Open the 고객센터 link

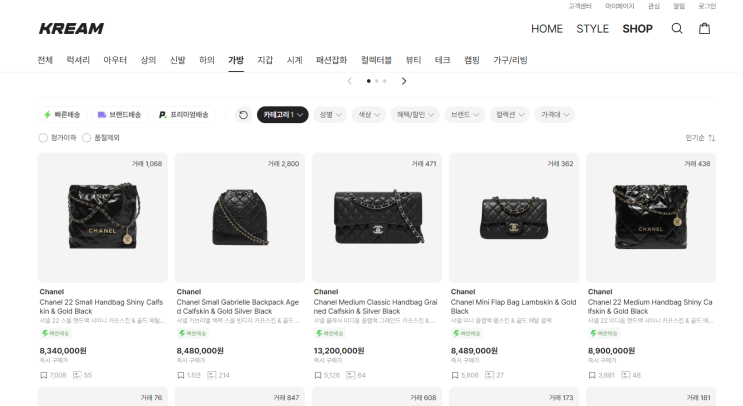coord(580,6)
